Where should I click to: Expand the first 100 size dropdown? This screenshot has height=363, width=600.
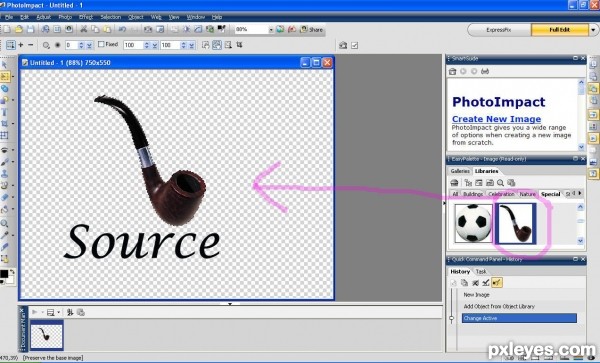point(155,45)
